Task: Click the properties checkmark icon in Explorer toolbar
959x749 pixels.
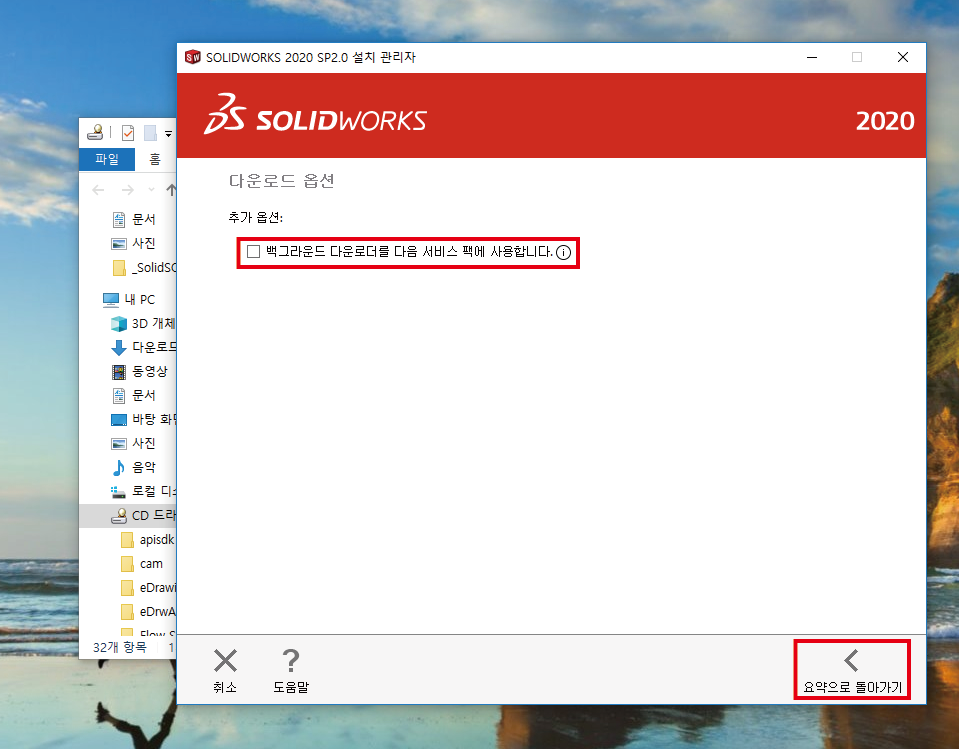Action: coord(128,133)
